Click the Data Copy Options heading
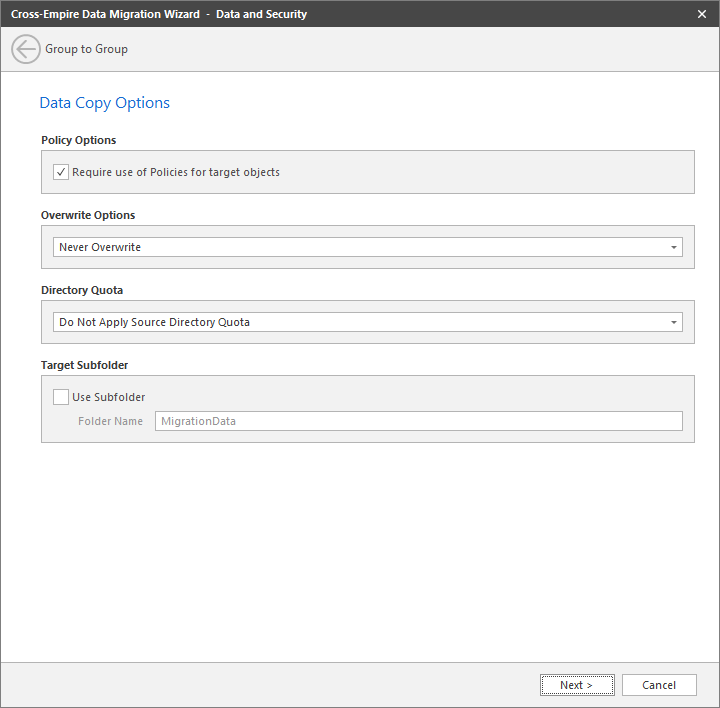This screenshot has width=720, height=708. pos(104,103)
